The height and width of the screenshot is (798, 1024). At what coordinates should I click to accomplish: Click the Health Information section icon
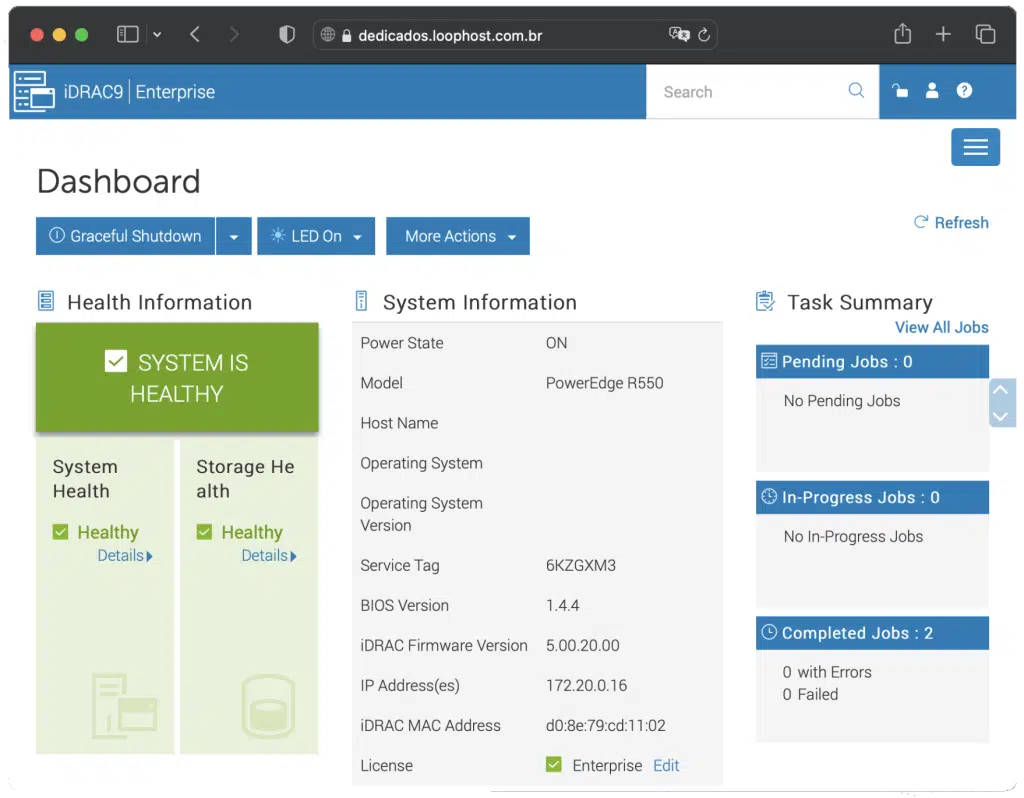(x=46, y=301)
